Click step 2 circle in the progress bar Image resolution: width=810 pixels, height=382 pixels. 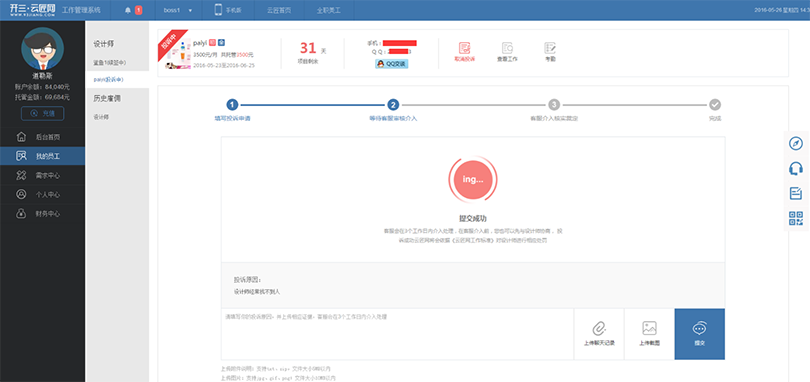click(x=393, y=105)
